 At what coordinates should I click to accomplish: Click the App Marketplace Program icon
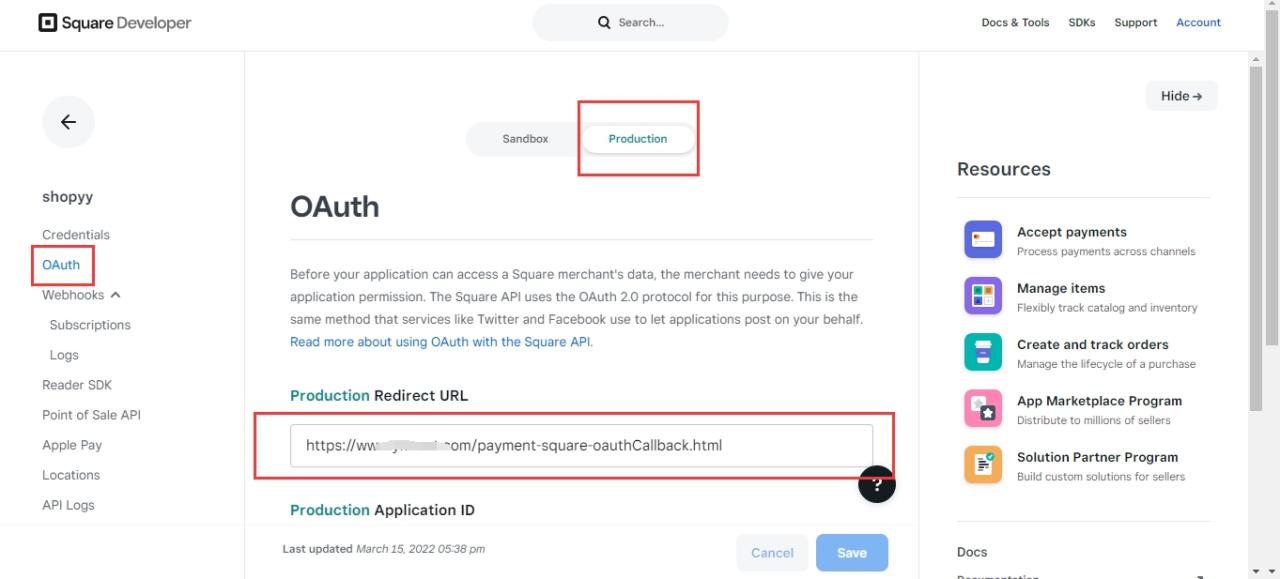982,409
